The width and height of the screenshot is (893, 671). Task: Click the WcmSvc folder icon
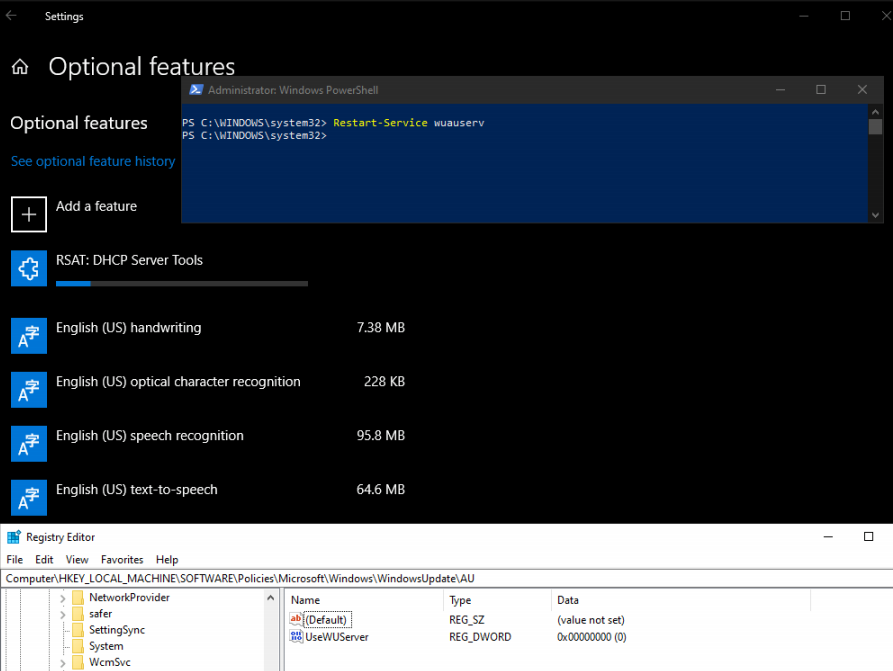tap(78, 662)
